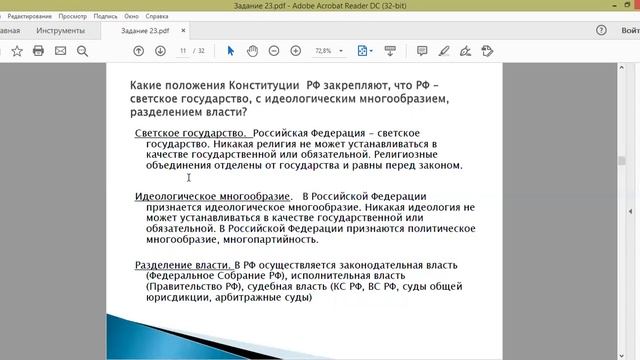640x360 pixels.
Task: Click the scrolling mode toolbar icon
Action: (x=390, y=51)
